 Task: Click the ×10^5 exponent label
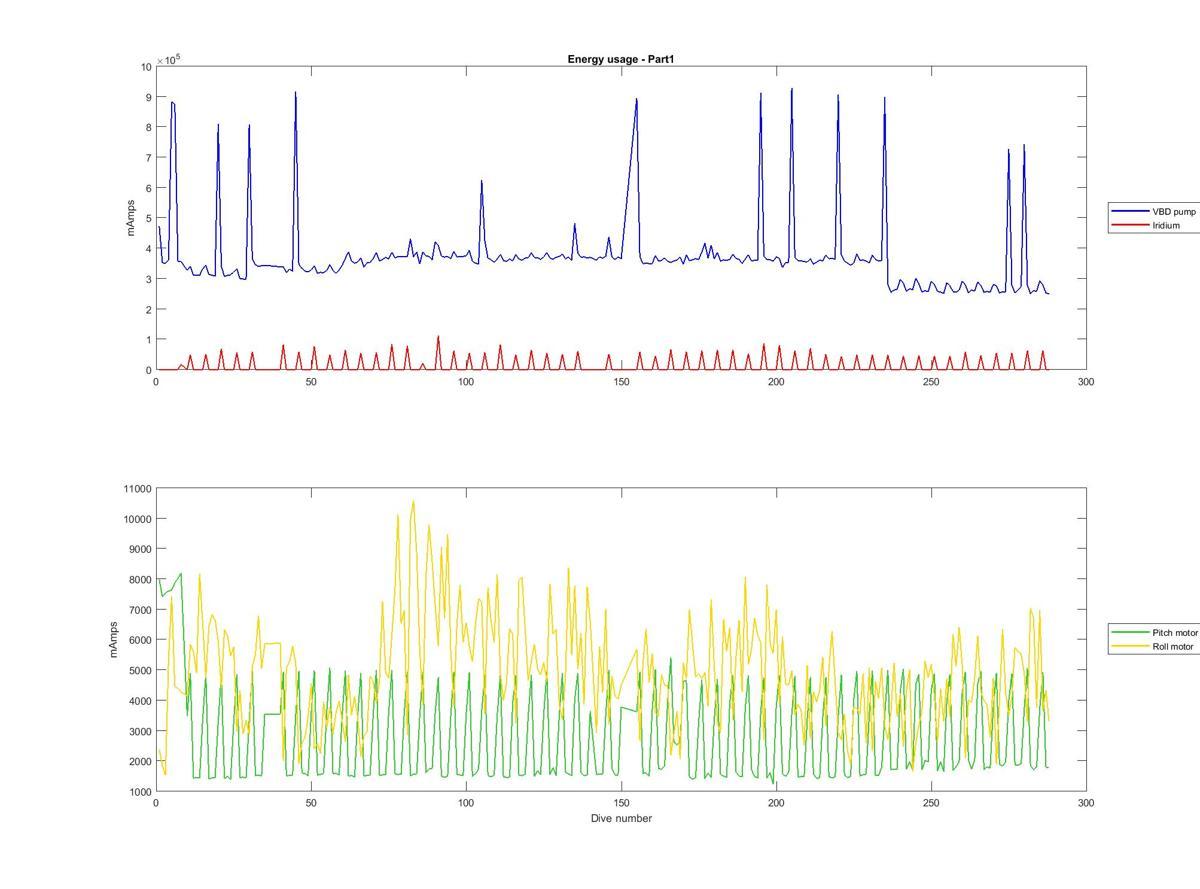pos(168,60)
